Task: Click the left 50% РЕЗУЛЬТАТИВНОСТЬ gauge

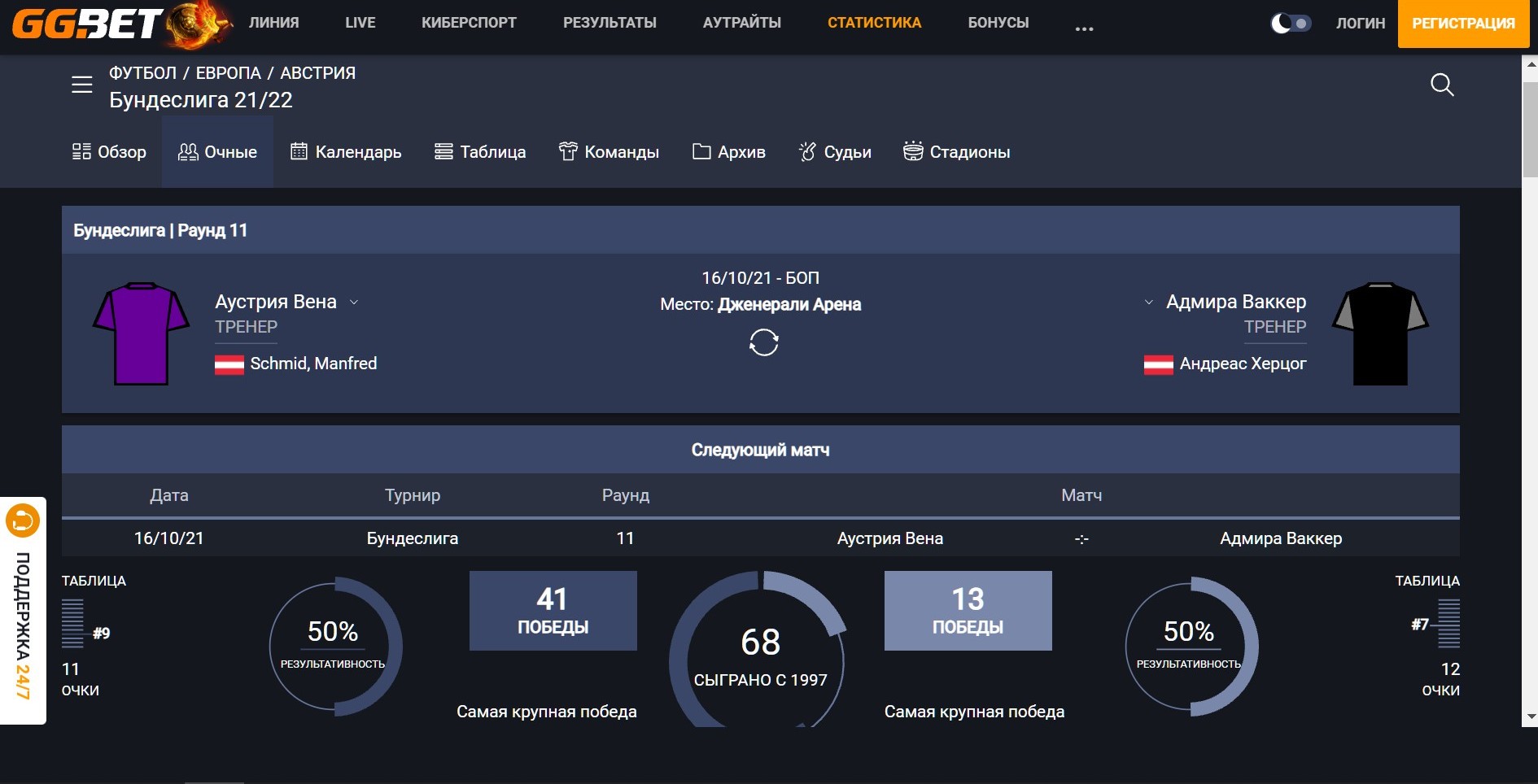Action: [334, 647]
